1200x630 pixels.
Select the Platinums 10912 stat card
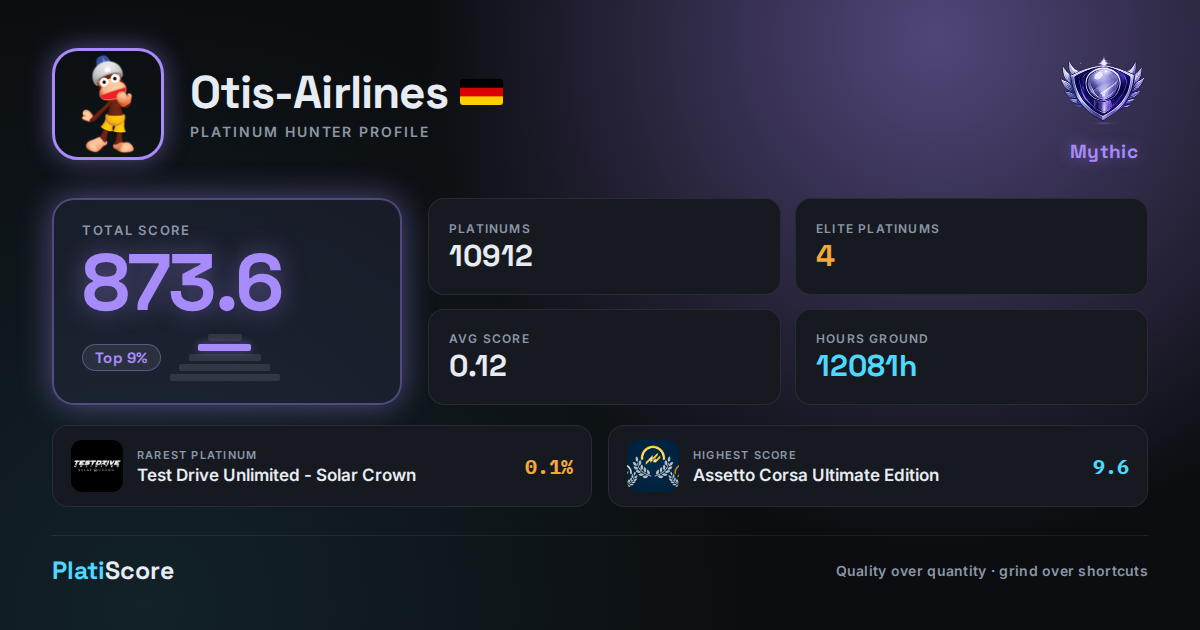[604, 246]
